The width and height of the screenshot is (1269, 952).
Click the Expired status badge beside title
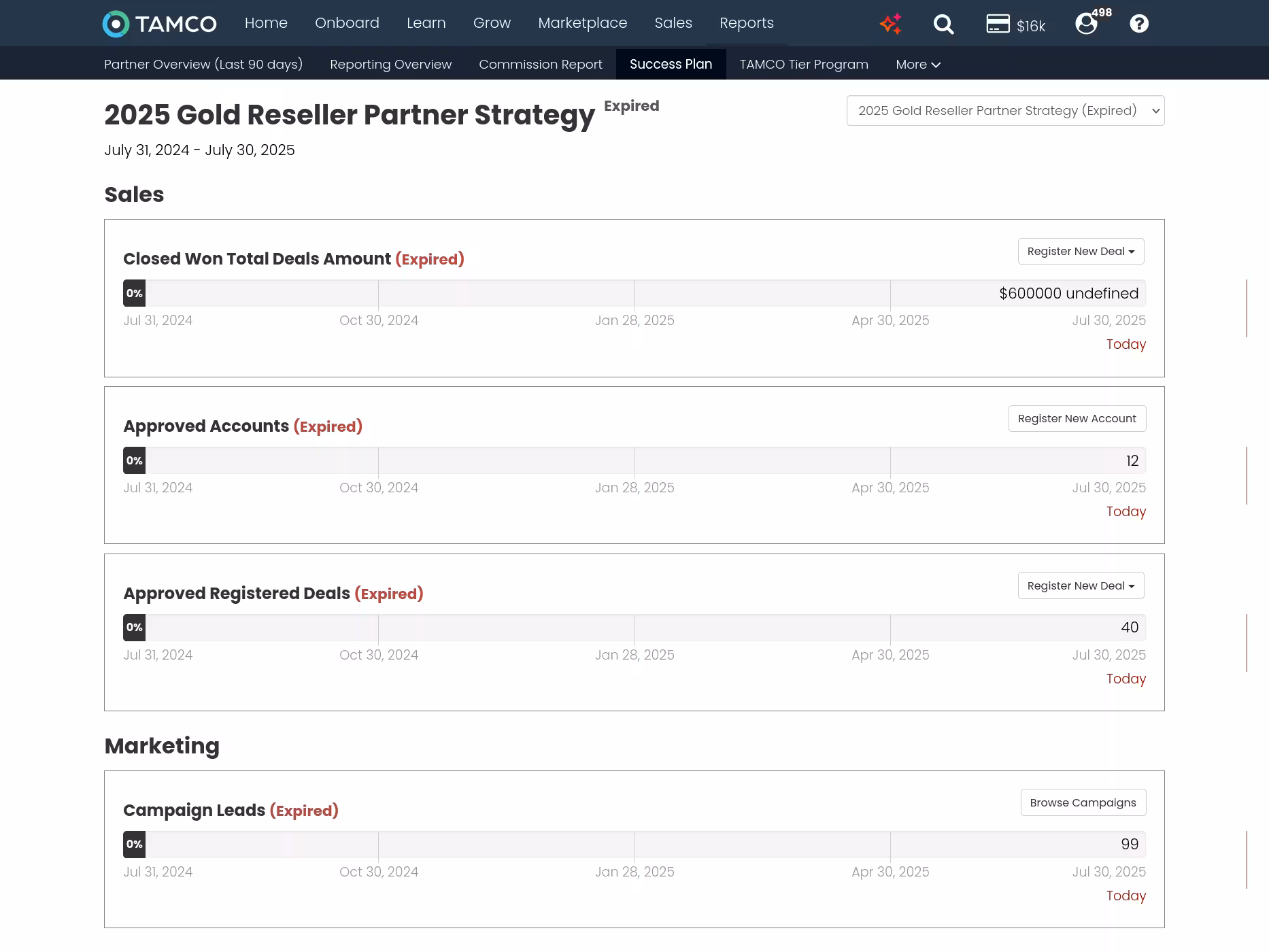632,106
